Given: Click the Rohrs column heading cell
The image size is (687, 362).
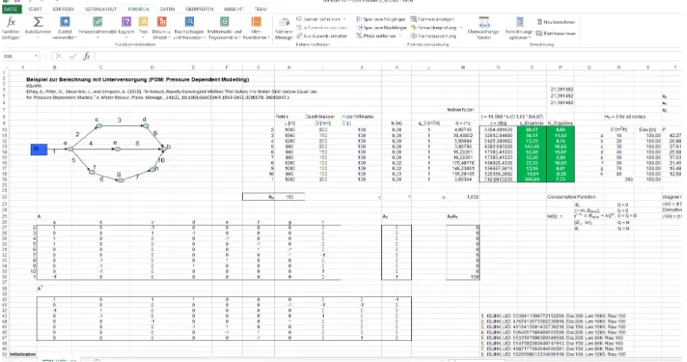Looking at the screenshot, I should (x=282, y=117).
